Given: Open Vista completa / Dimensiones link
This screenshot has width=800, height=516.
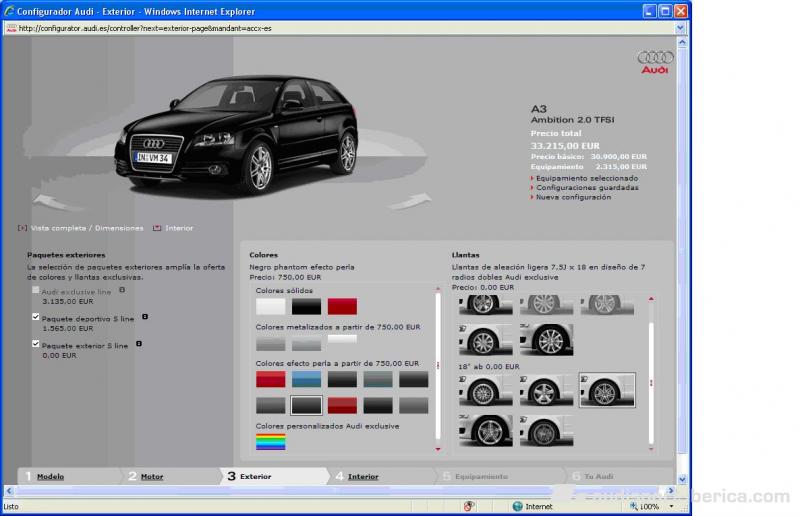Looking at the screenshot, I should click(87, 228).
